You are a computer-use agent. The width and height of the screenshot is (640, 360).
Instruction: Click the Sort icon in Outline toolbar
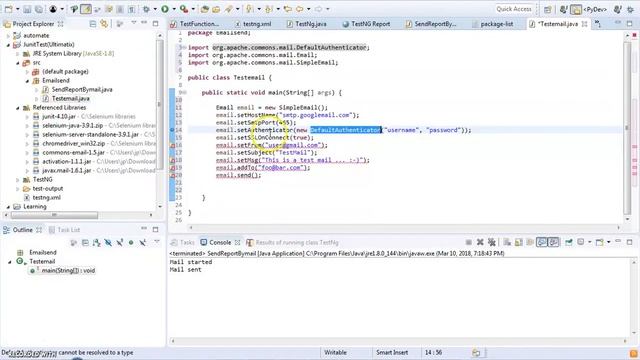[97, 243]
